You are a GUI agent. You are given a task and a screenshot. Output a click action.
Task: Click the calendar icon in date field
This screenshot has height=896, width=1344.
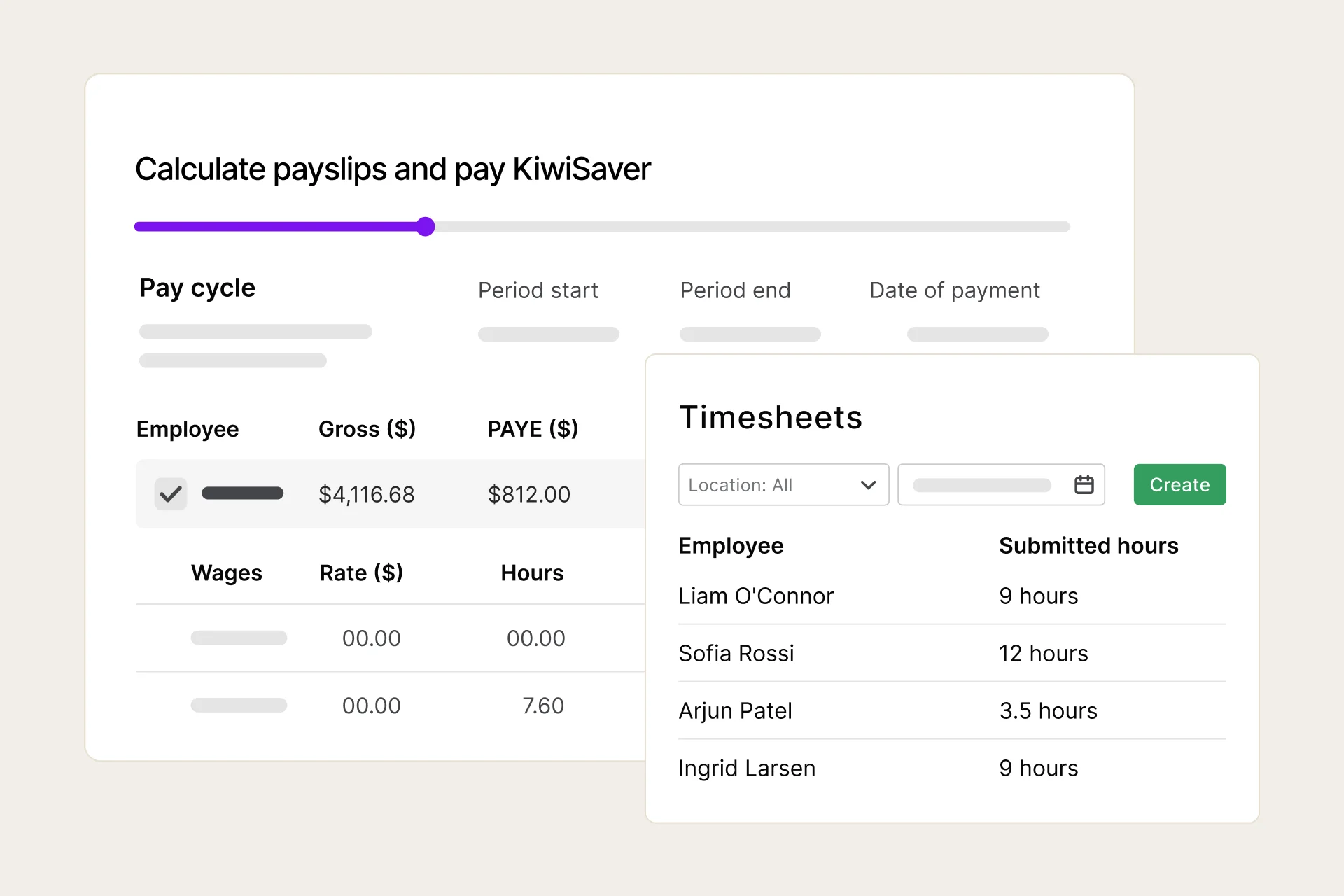tap(1084, 484)
